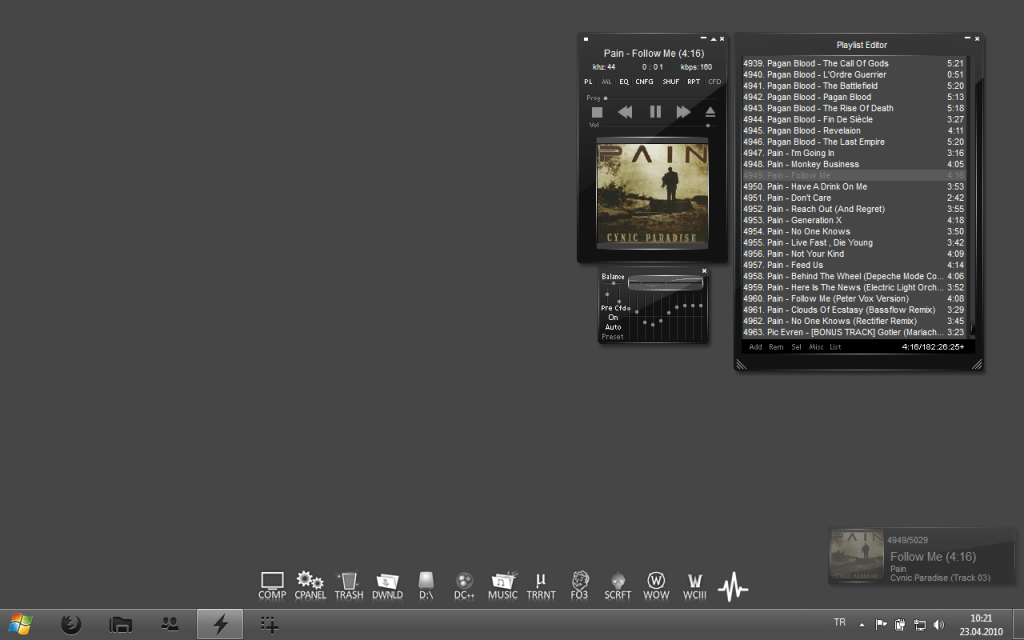Image resolution: width=1024 pixels, height=640 pixels.
Task: Click the Vol volume slider handle
Action: pos(708,125)
